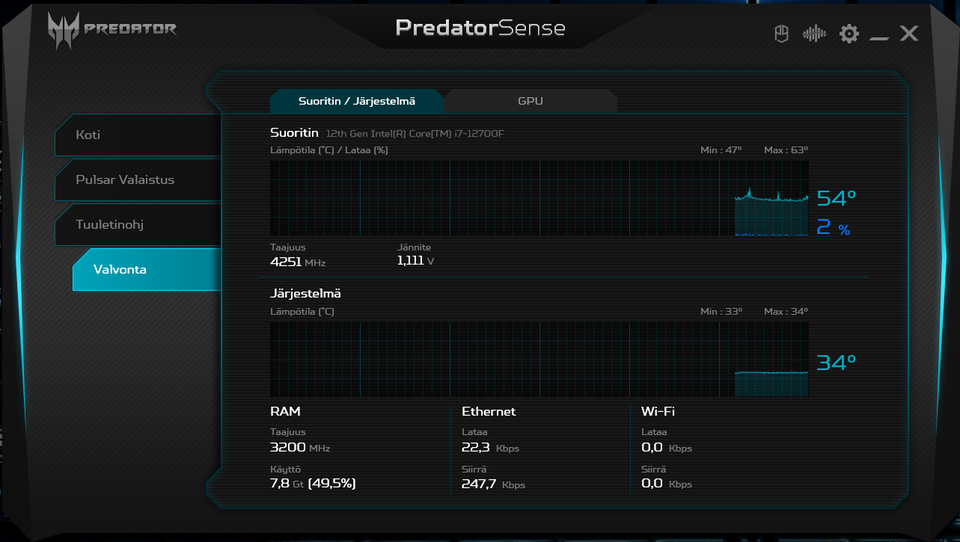Click the Järjestelmä temperature graph
The height and width of the screenshot is (542, 960).
[x=539, y=359]
